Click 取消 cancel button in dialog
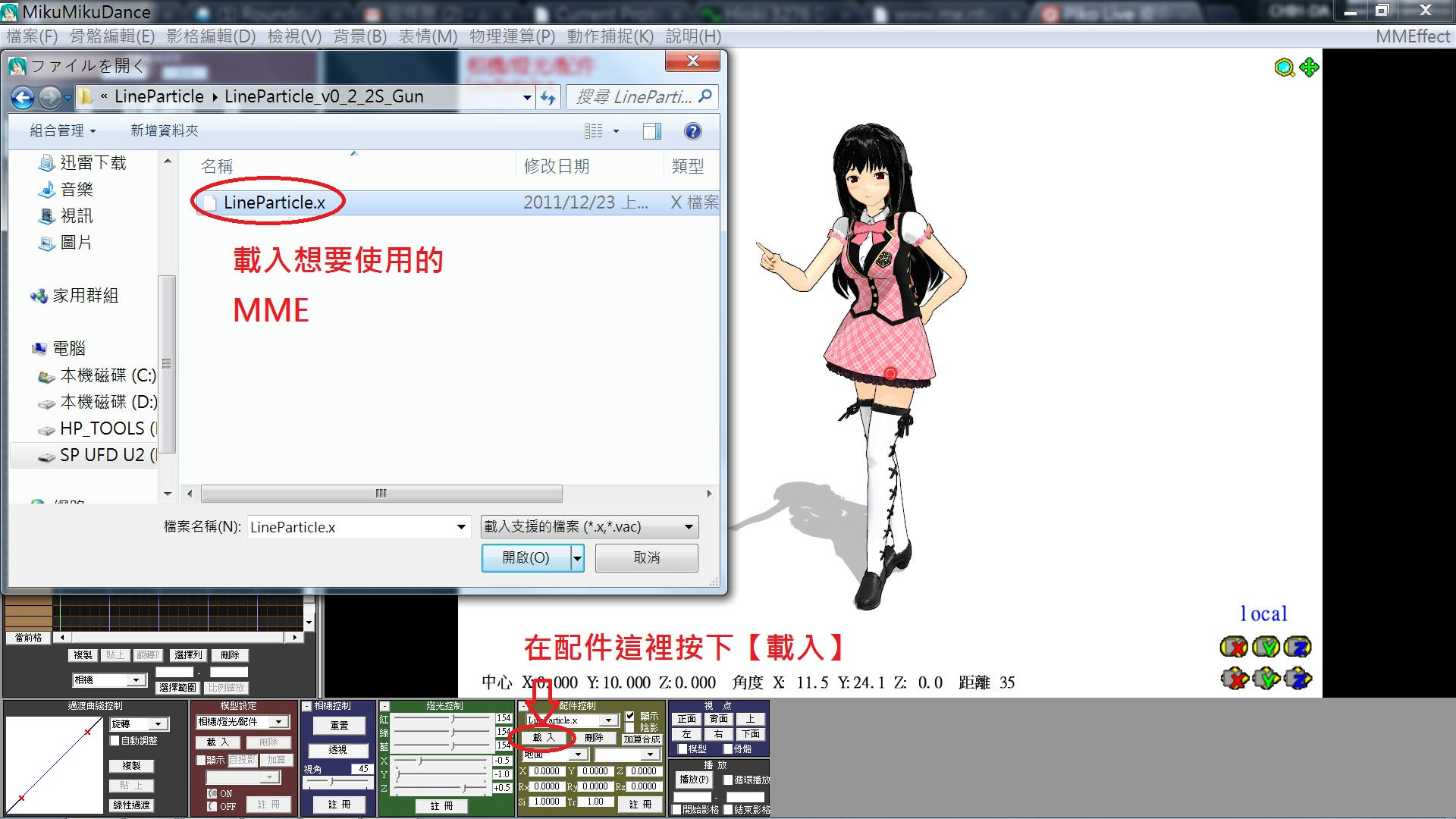1456x819 pixels. click(x=646, y=558)
